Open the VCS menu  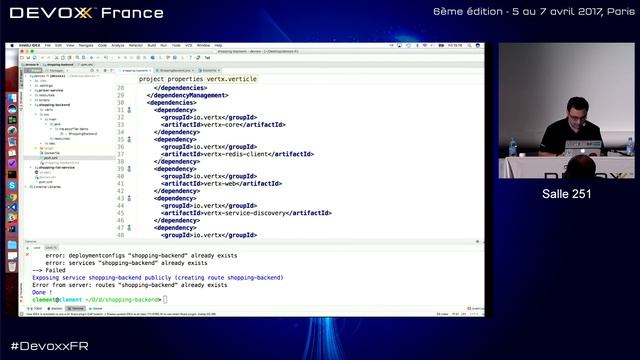coord(189,45)
